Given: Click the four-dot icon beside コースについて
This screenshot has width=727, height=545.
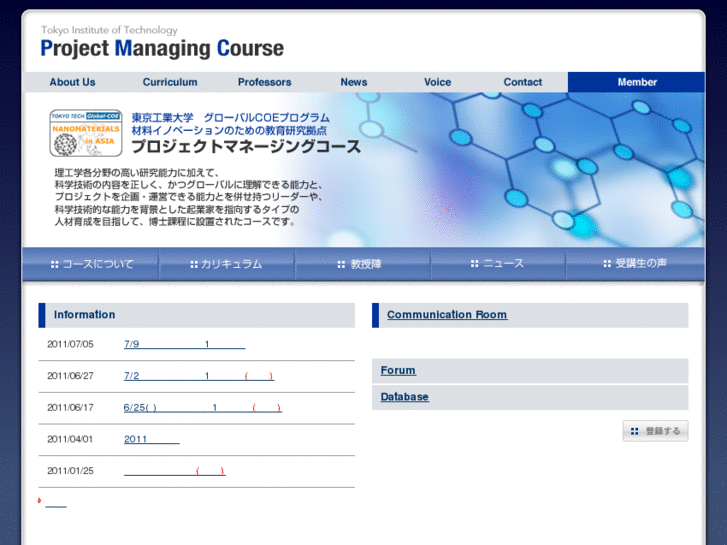Looking at the screenshot, I should pyautogui.click(x=55, y=264).
